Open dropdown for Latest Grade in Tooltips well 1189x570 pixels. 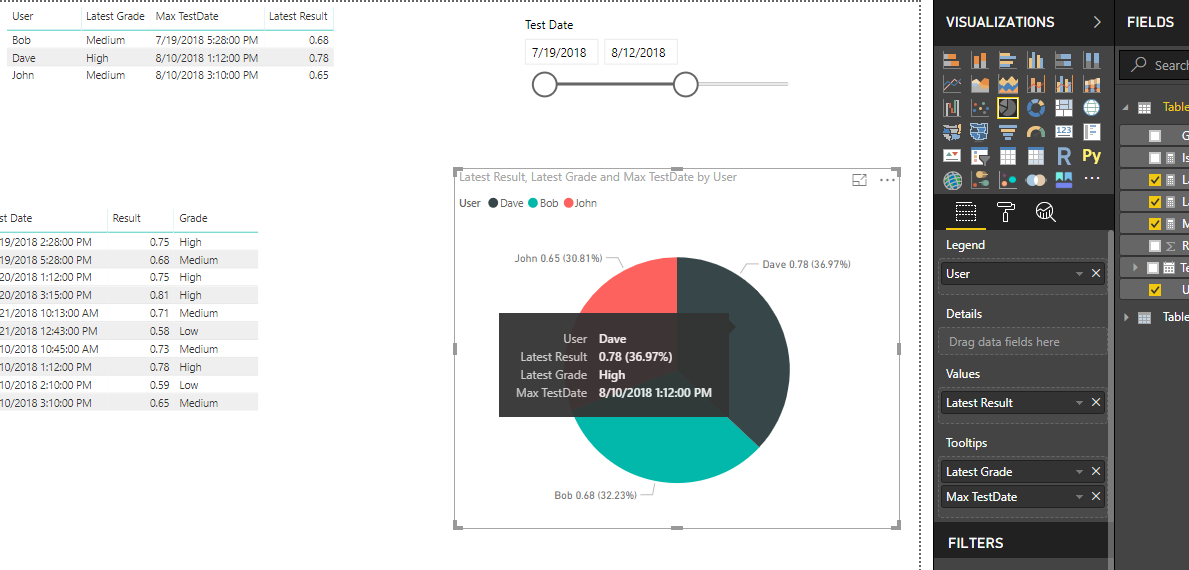click(1079, 472)
